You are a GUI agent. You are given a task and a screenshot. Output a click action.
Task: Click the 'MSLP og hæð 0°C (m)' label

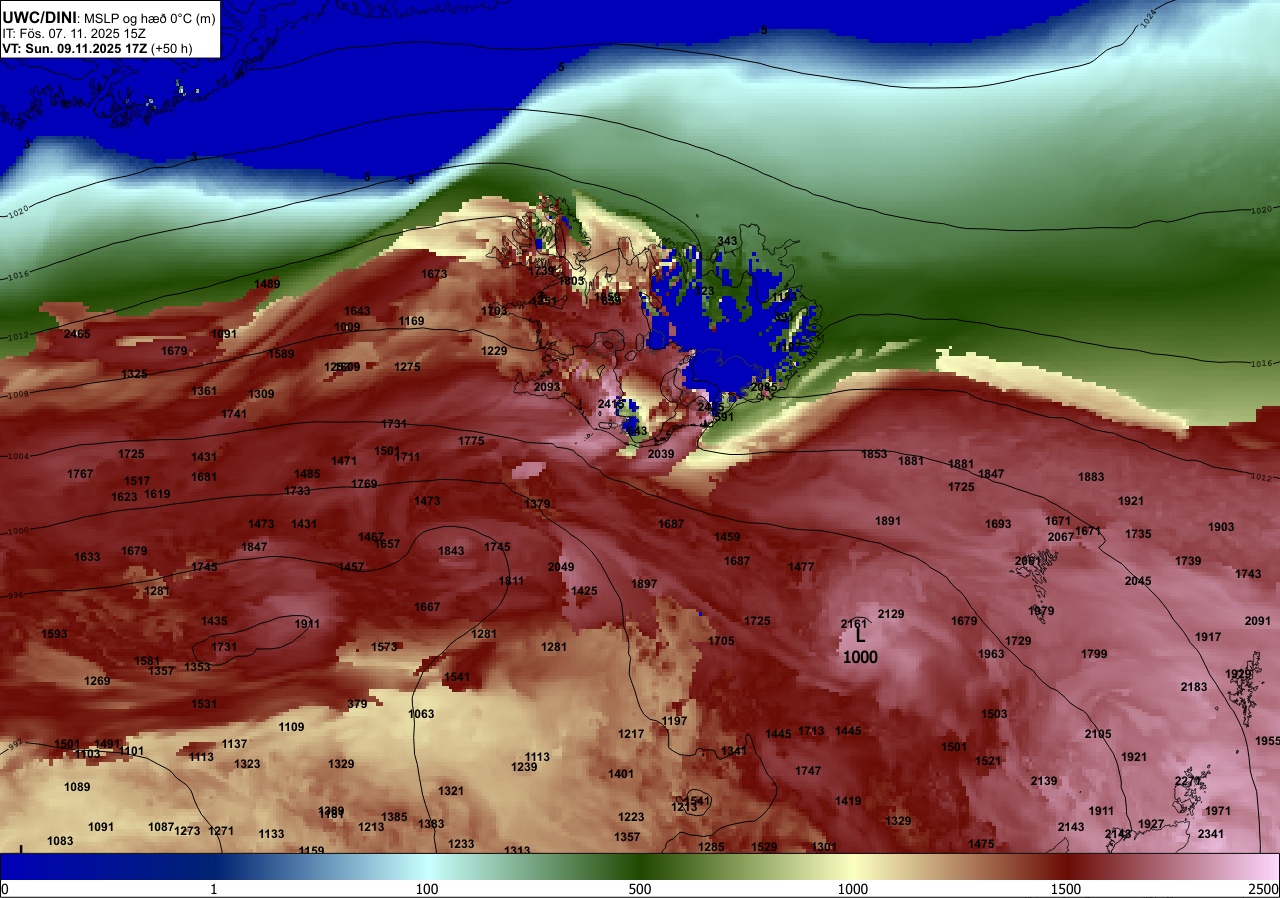point(149,19)
